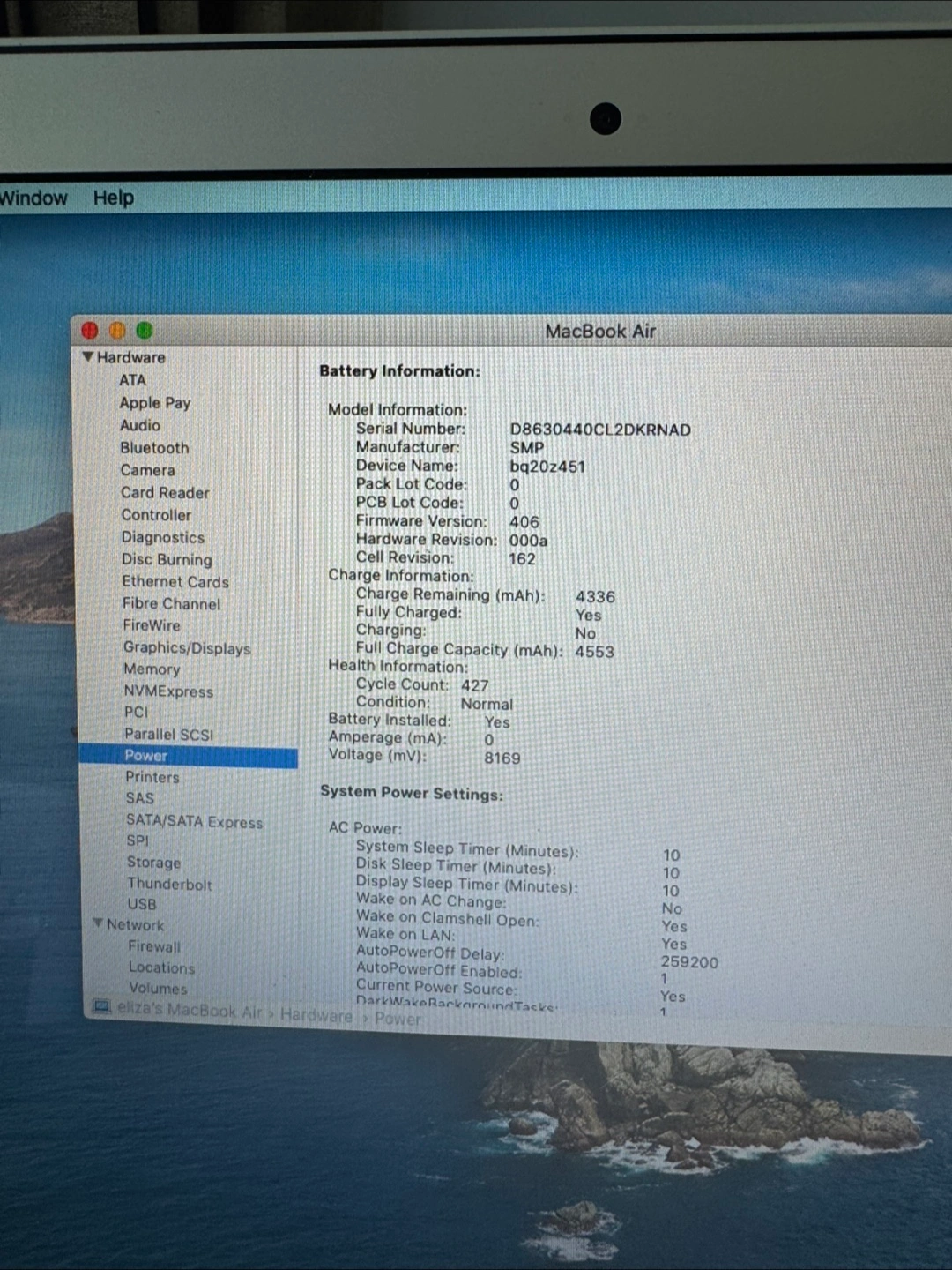
Task: Select Card Reader in the sidebar
Action: pos(165,492)
